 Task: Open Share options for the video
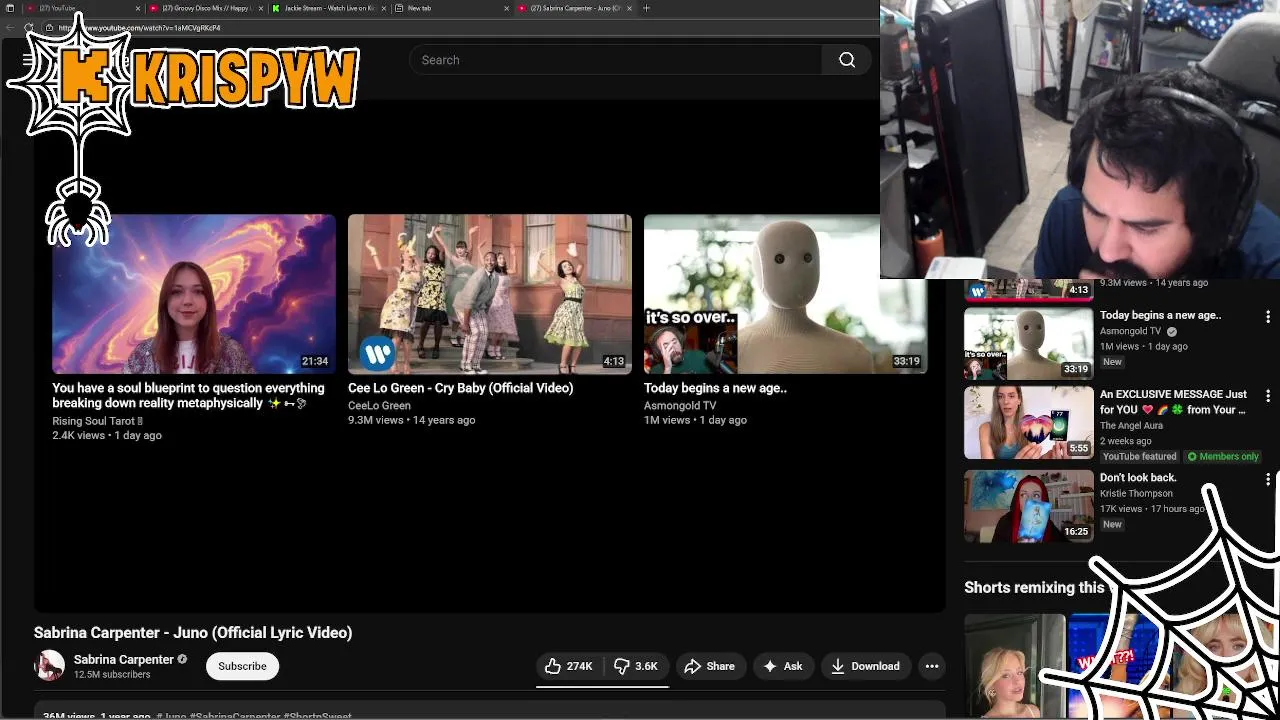point(709,666)
